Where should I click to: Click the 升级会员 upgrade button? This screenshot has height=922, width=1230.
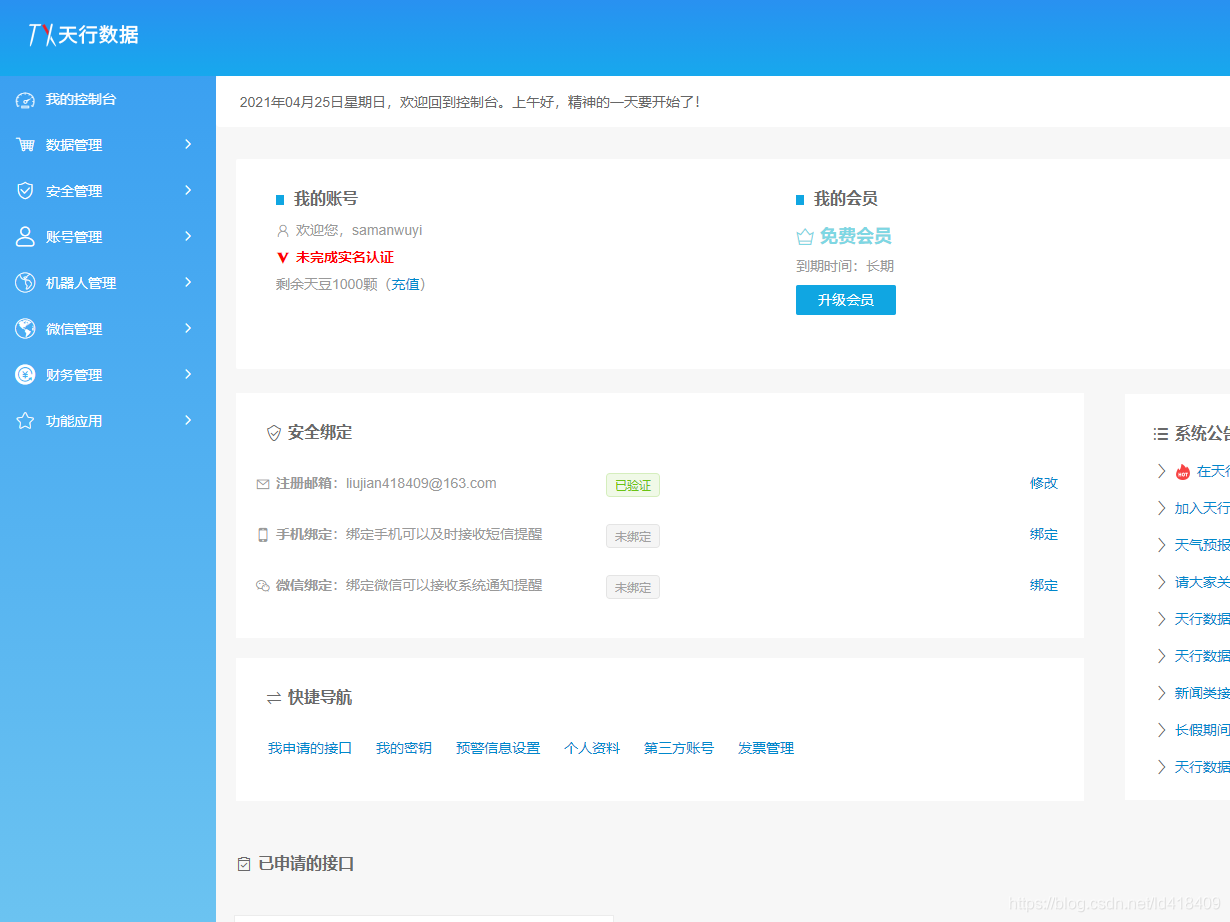[x=845, y=300]
